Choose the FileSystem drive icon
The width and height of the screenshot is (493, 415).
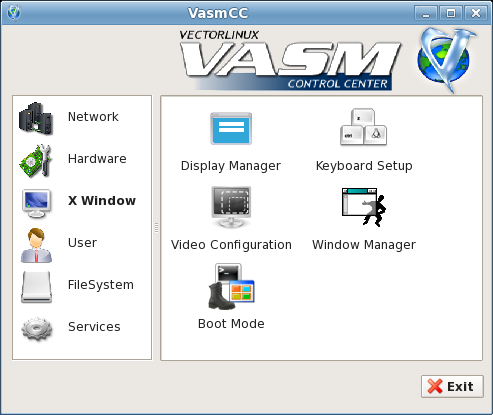coord(36,287)
